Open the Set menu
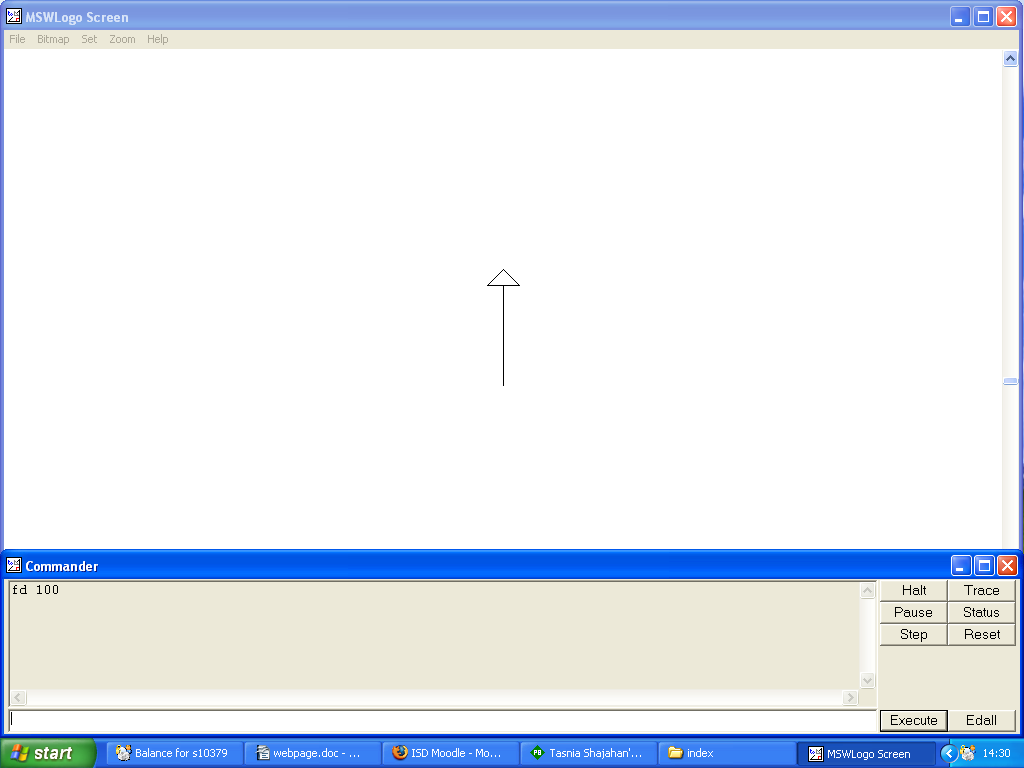Viewport: 1024px width, 768px height. (89, 39)
